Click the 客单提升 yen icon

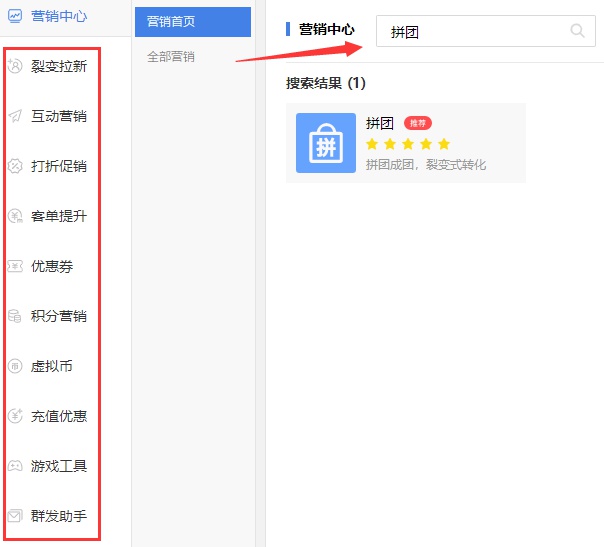coord(15,216)
